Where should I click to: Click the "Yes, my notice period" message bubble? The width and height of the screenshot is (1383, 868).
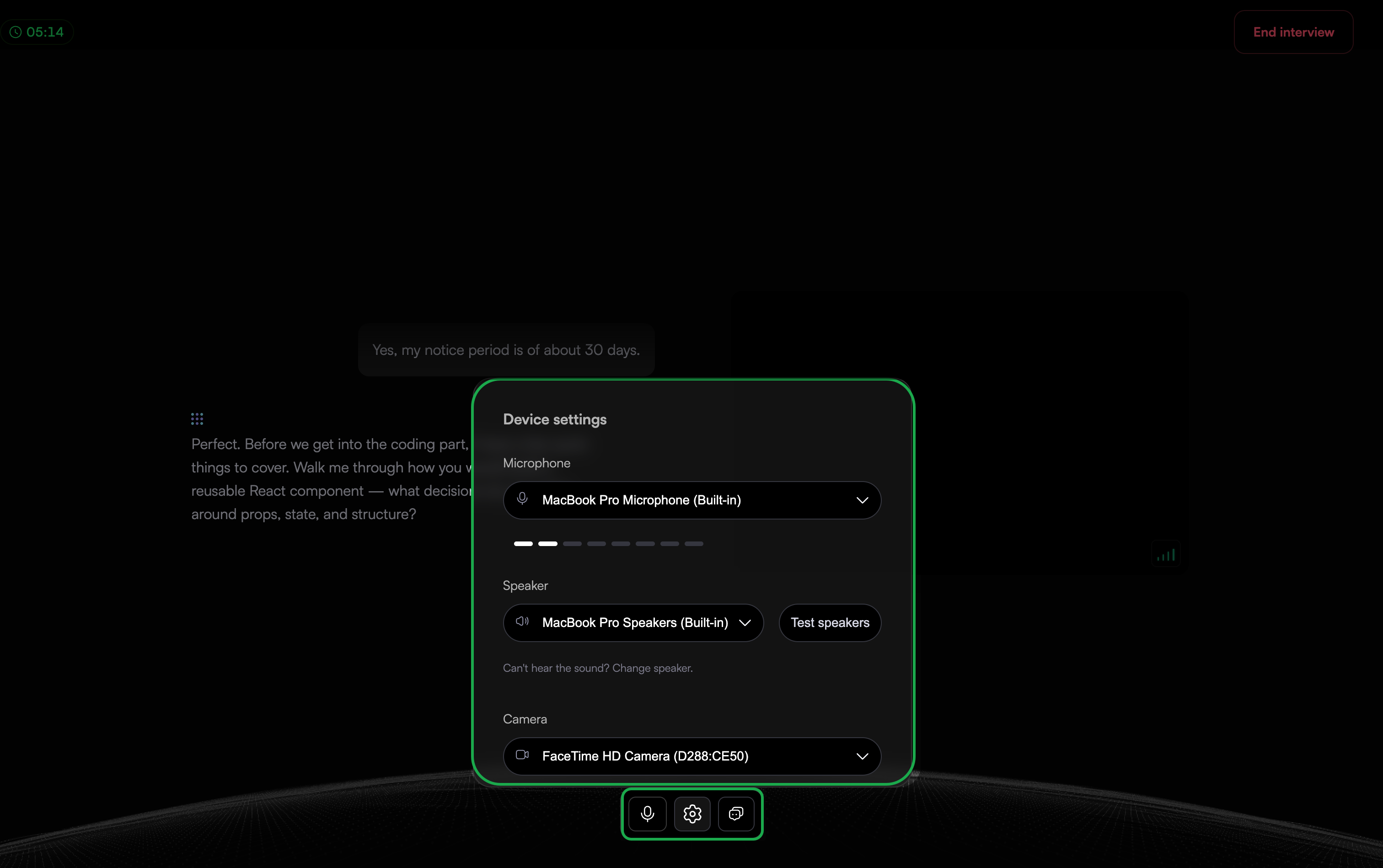click(506, 349)
